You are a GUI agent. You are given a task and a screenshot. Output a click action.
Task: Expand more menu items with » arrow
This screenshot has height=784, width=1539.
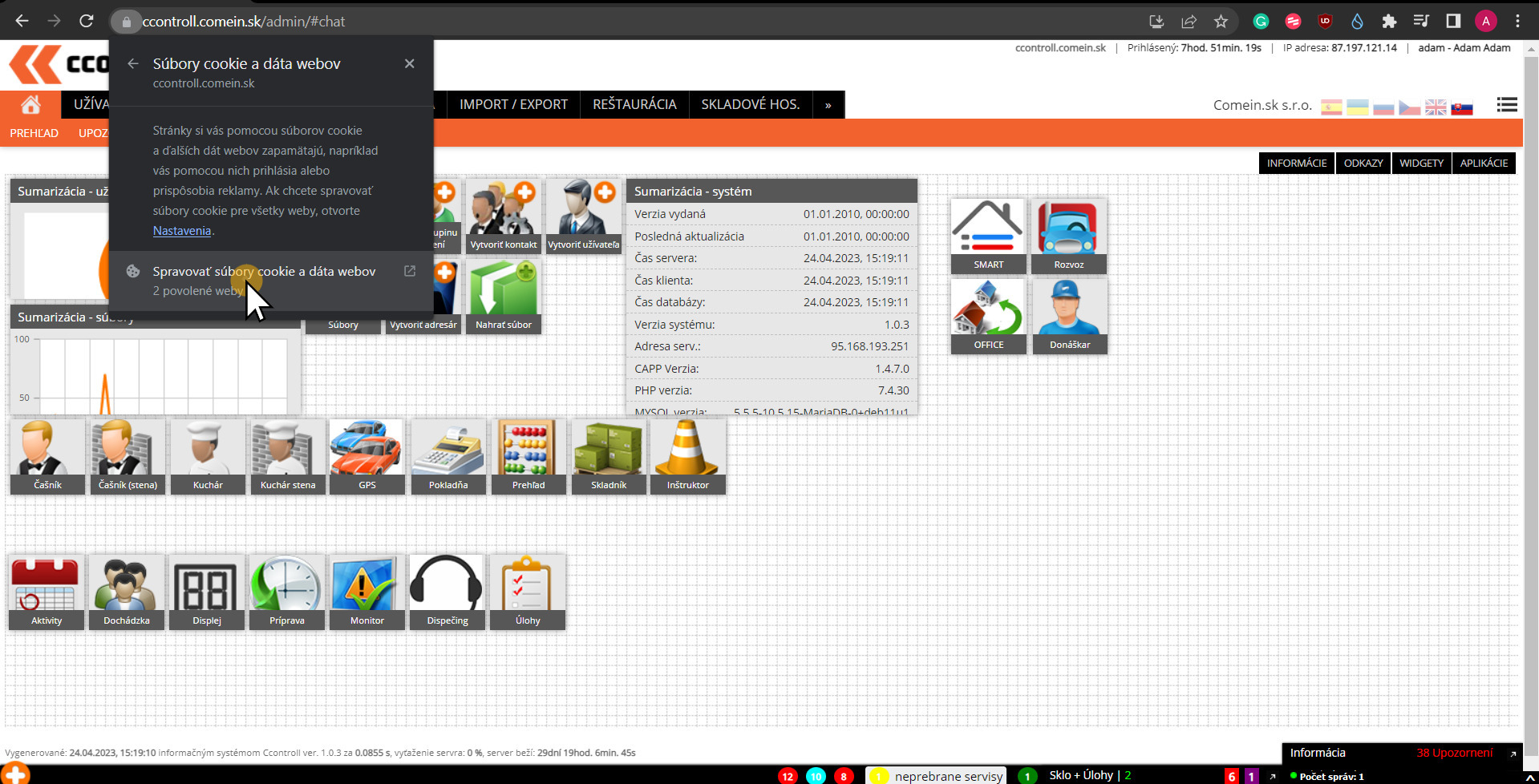[x=828, y=105]
